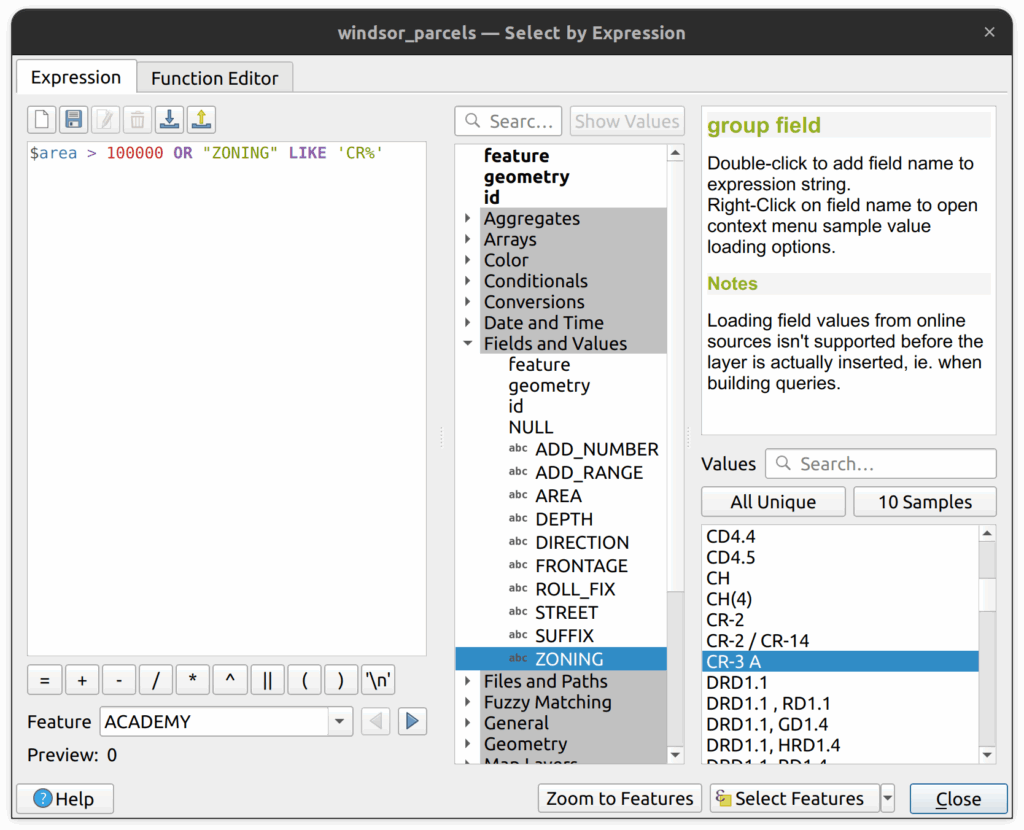Insert the newline '\n' operator

tap(378, 680)
